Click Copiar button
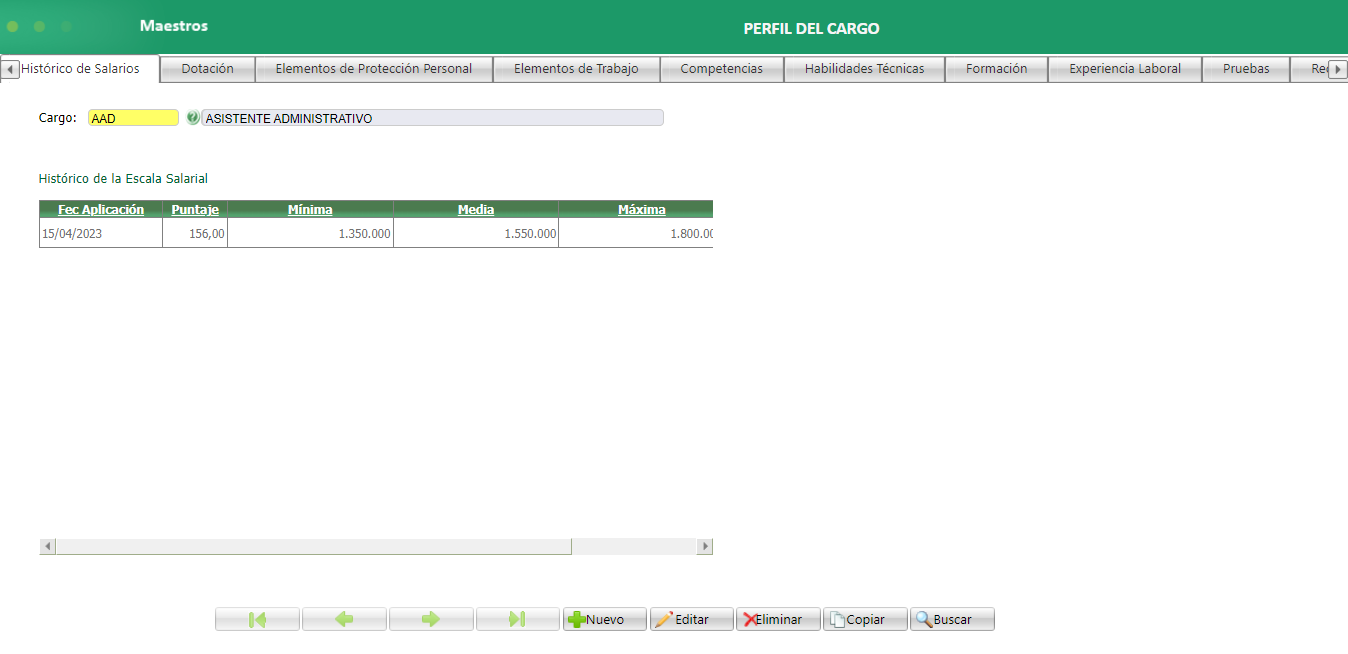Viewport: 1348px width, 654px height. [x=865, y=619]
